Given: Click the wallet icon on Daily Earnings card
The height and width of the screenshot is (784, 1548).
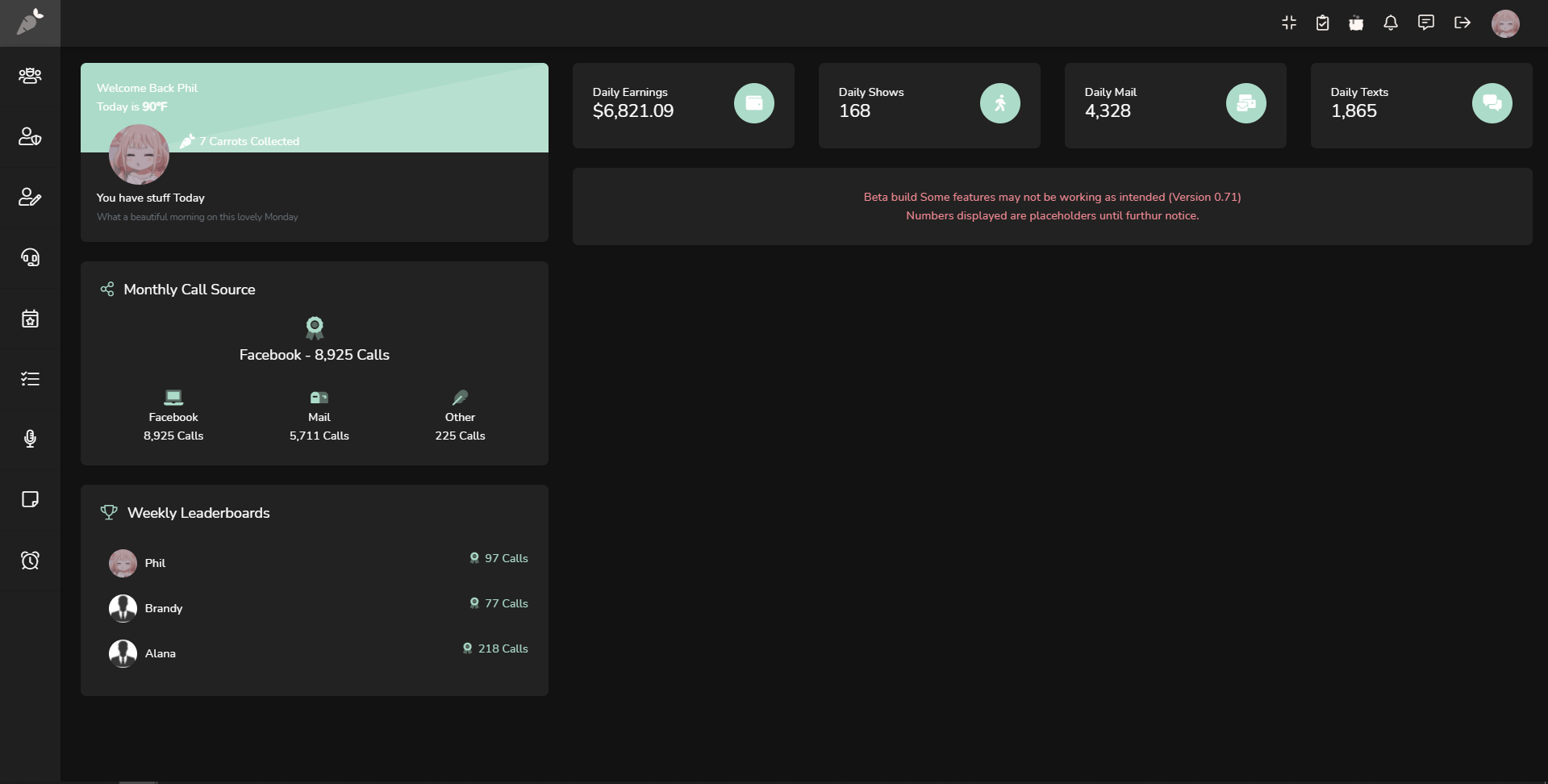Looking at the screenshot, I should point(753,103).
